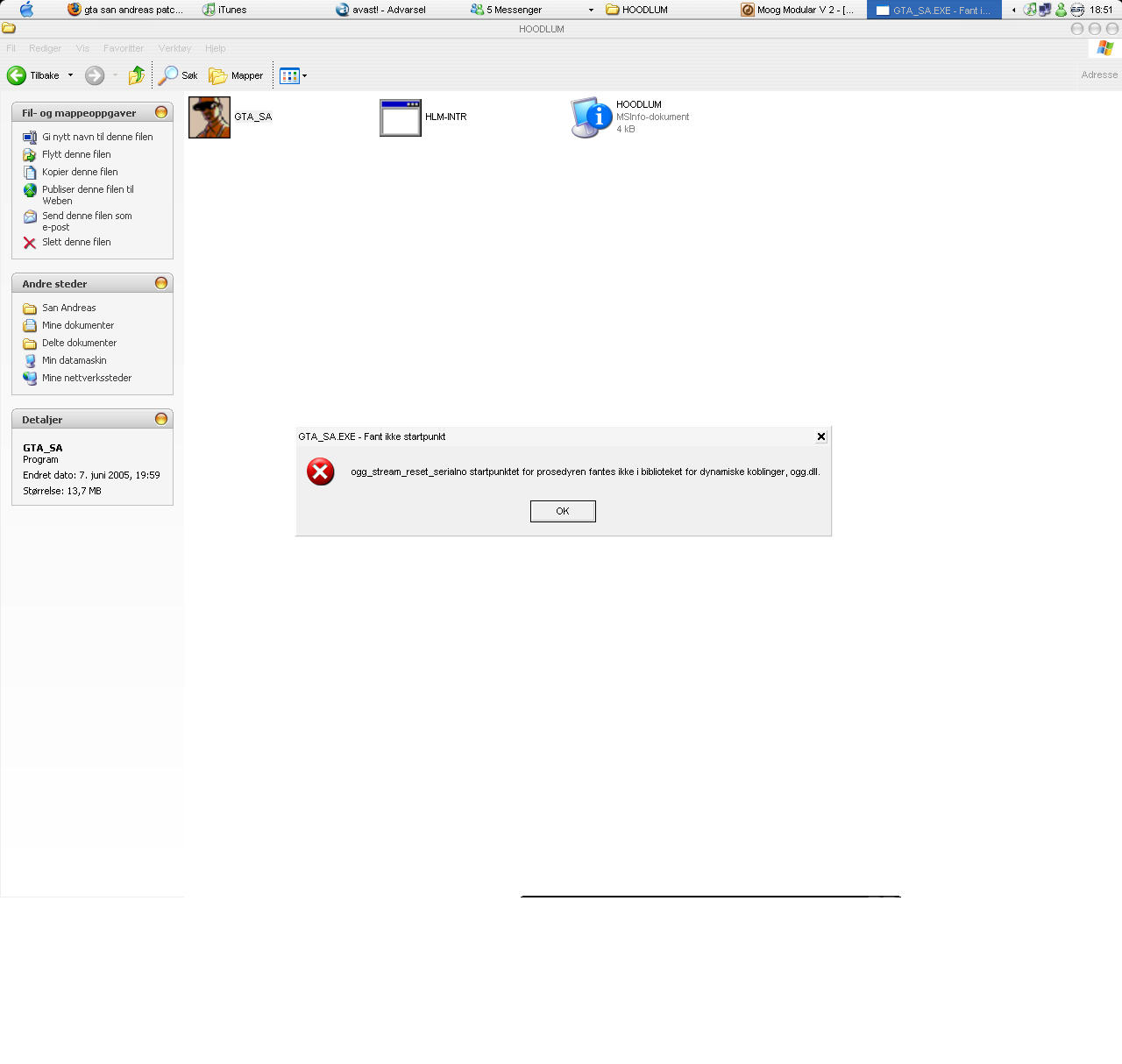The width and height of the screenshot is (1122, 1064).
Task: Open the Apple logo start menu
Action: click(26, 10)
